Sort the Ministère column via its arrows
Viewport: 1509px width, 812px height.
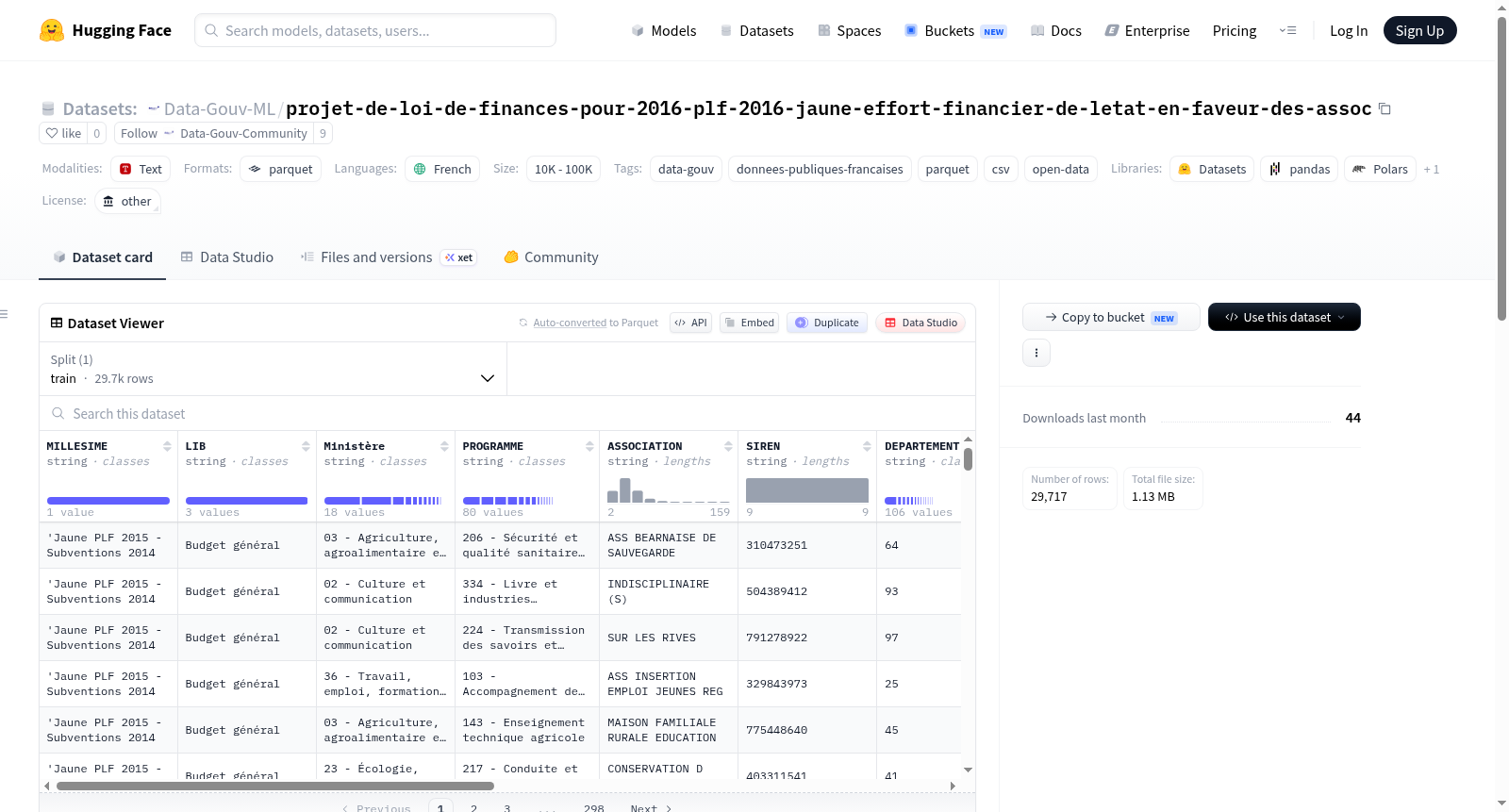pyautogui.click(x=444, y=446)
